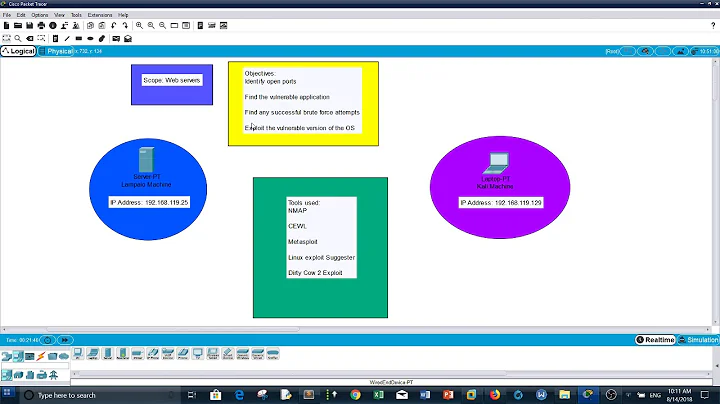
Task: Pick the Inspect magnifier tool
Action: click(18, 39)
